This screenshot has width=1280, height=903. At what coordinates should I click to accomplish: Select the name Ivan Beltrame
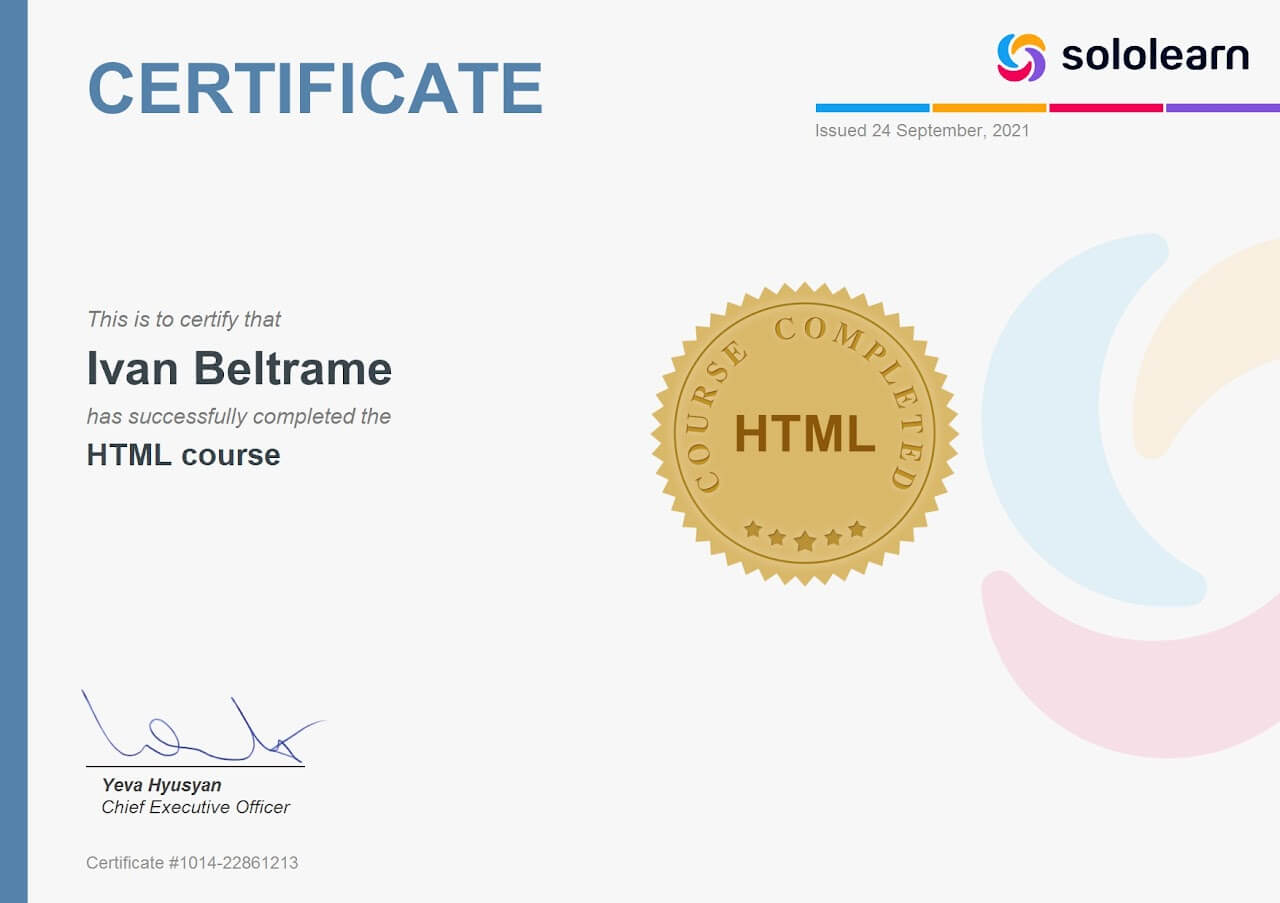(x=238, y=368)
